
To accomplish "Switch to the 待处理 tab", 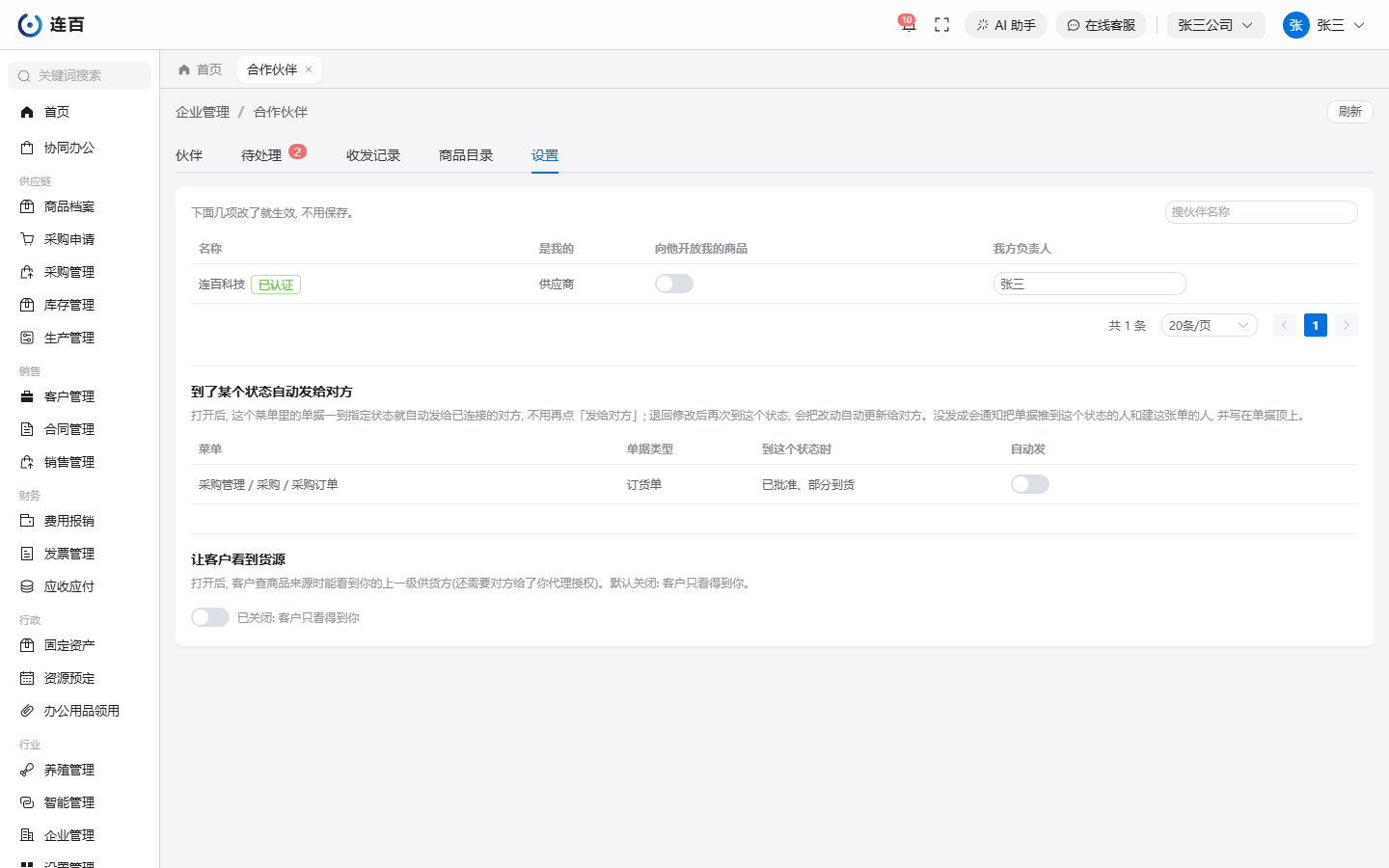I will [261, 155].
